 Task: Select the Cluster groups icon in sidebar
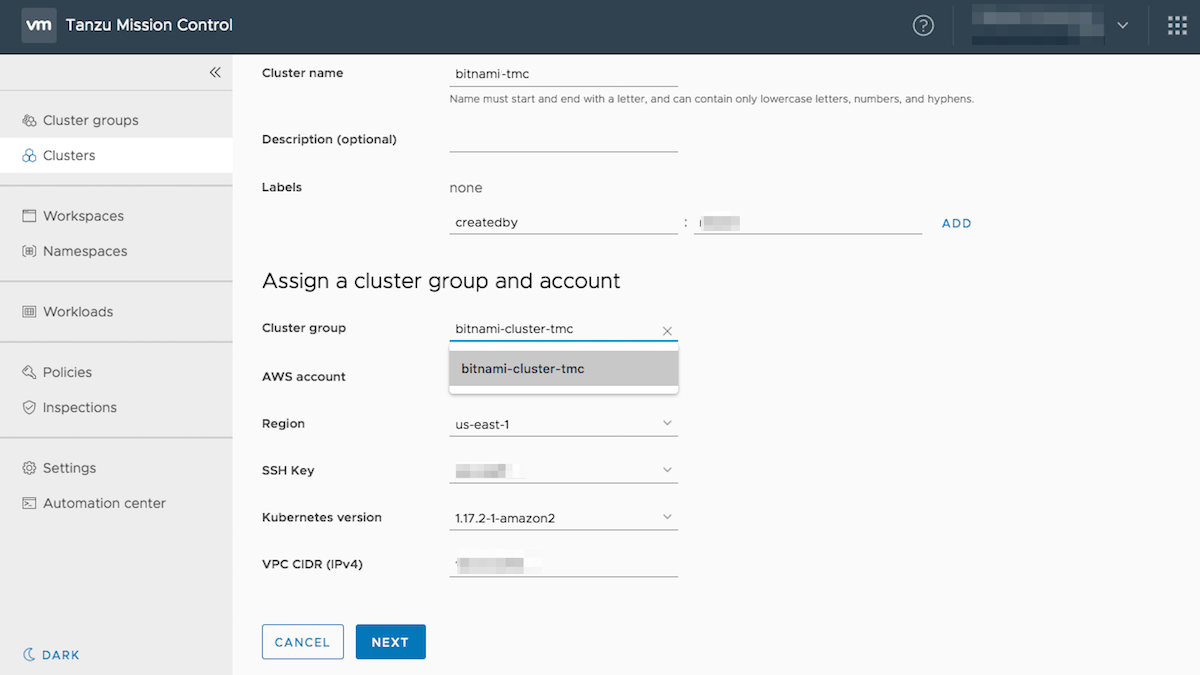point(30,120)
